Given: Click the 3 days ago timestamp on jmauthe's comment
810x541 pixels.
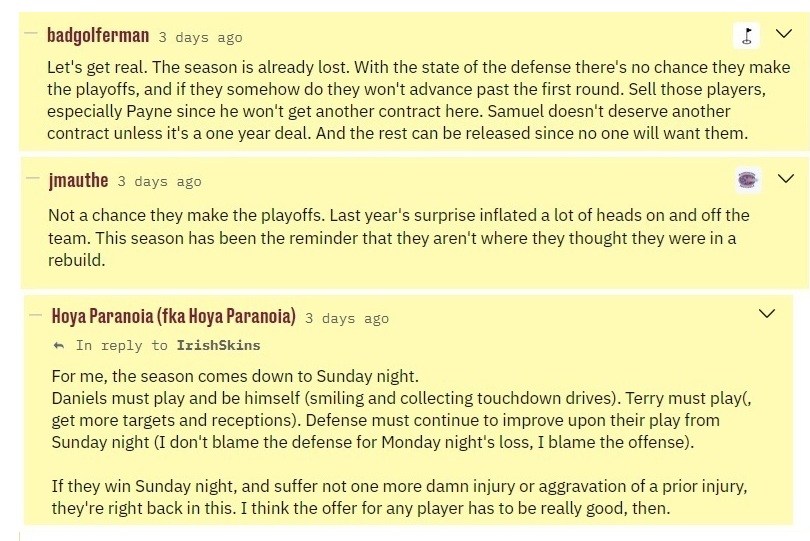Looking at the screenshot, I should pyautogui.click(x=159, y=182).
